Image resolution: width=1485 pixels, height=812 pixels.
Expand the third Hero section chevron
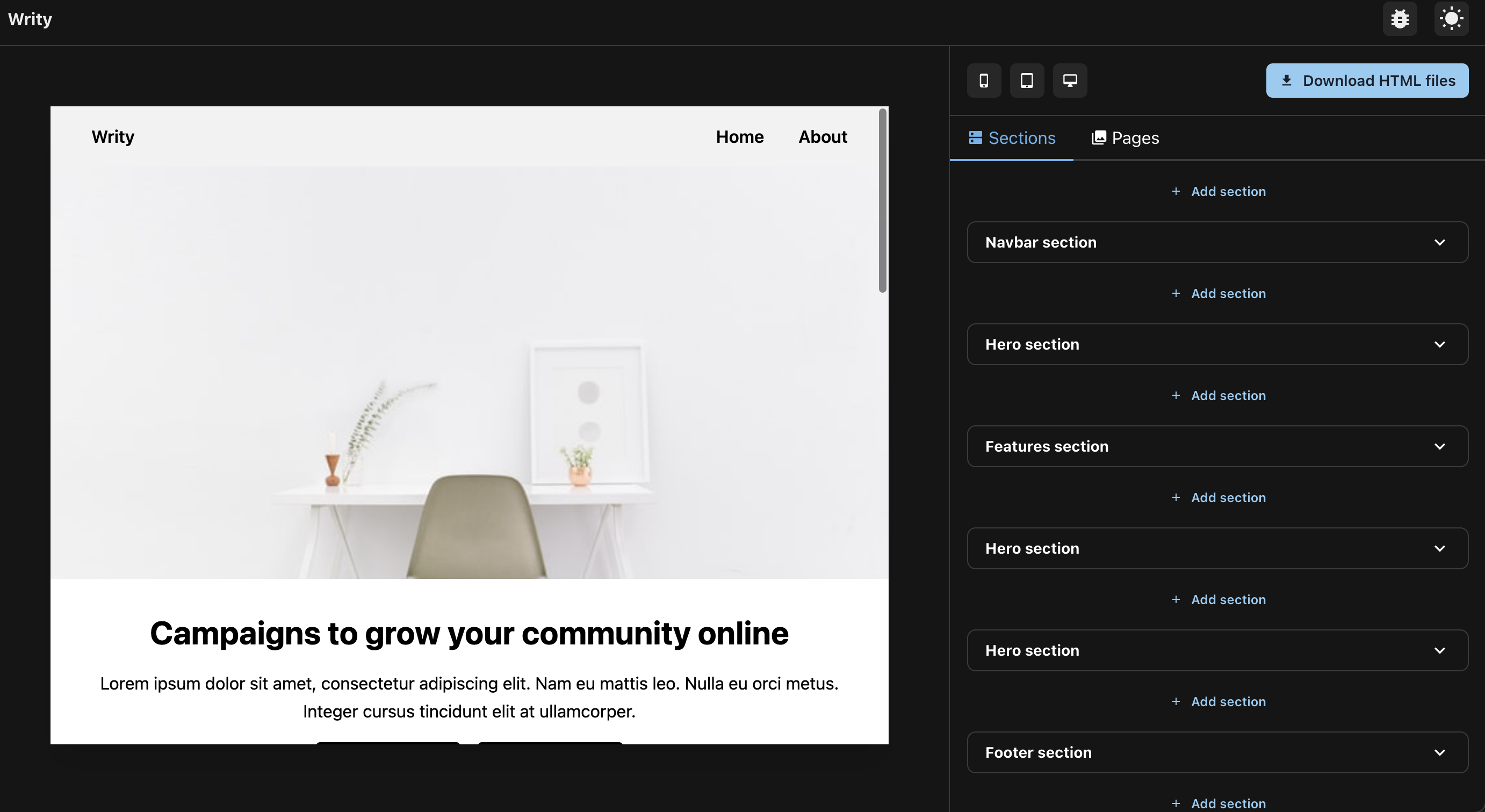click(1439, 651)
